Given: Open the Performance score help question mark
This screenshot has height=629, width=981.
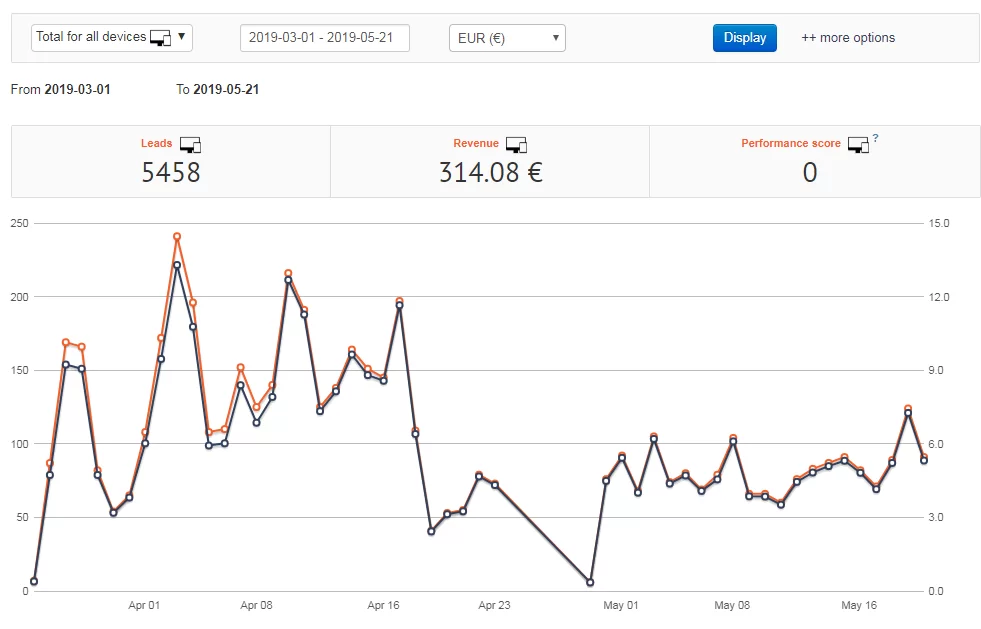Looking at the screenshot, I should [x=875, y=138].
